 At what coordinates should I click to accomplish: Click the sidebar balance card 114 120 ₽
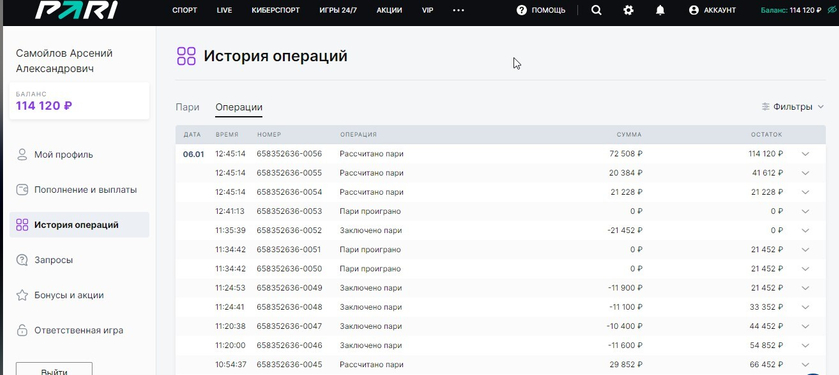tap(79, 101)
